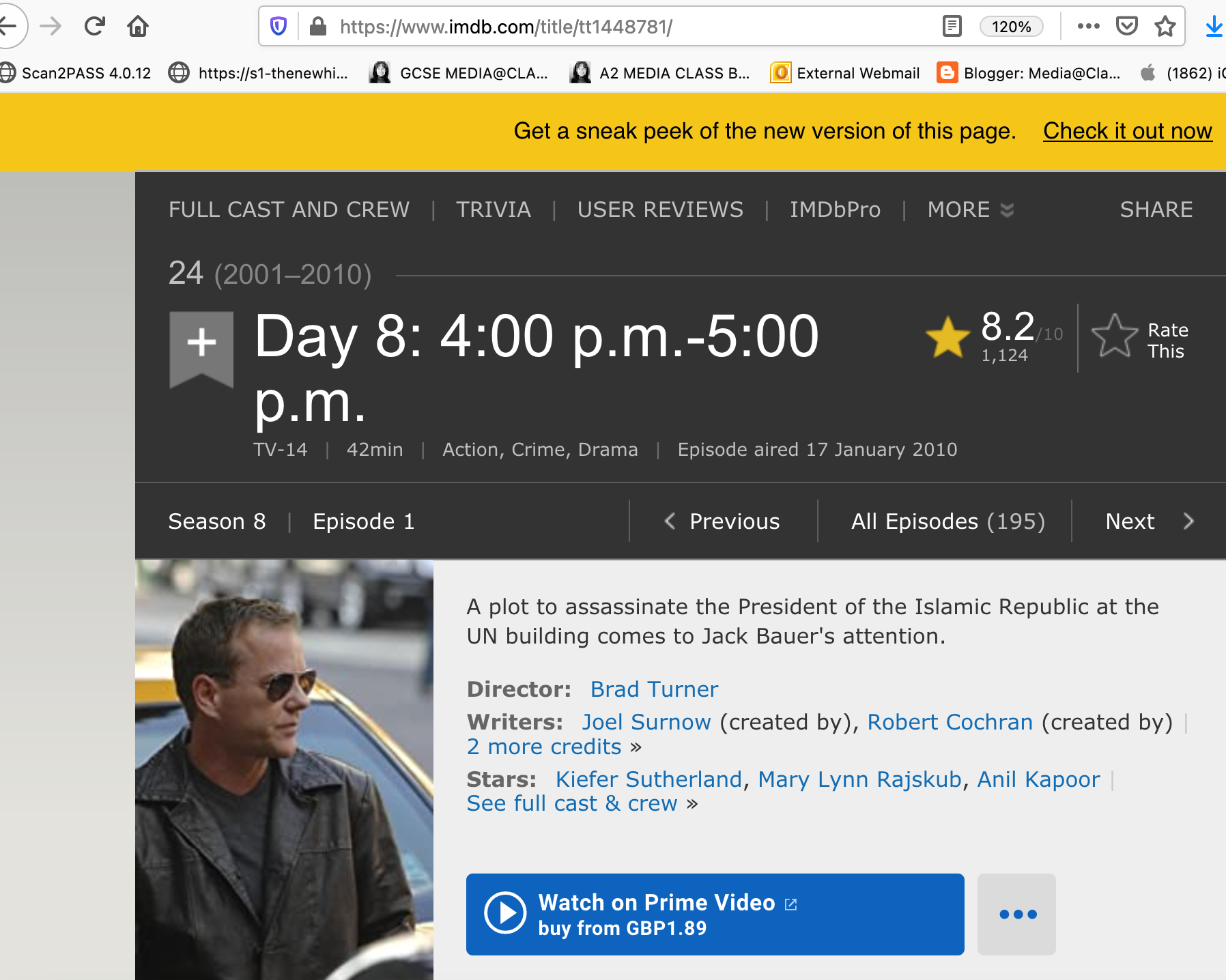
Task: Toggle reader view icon in address bar
Action: (x=952, y=27)
